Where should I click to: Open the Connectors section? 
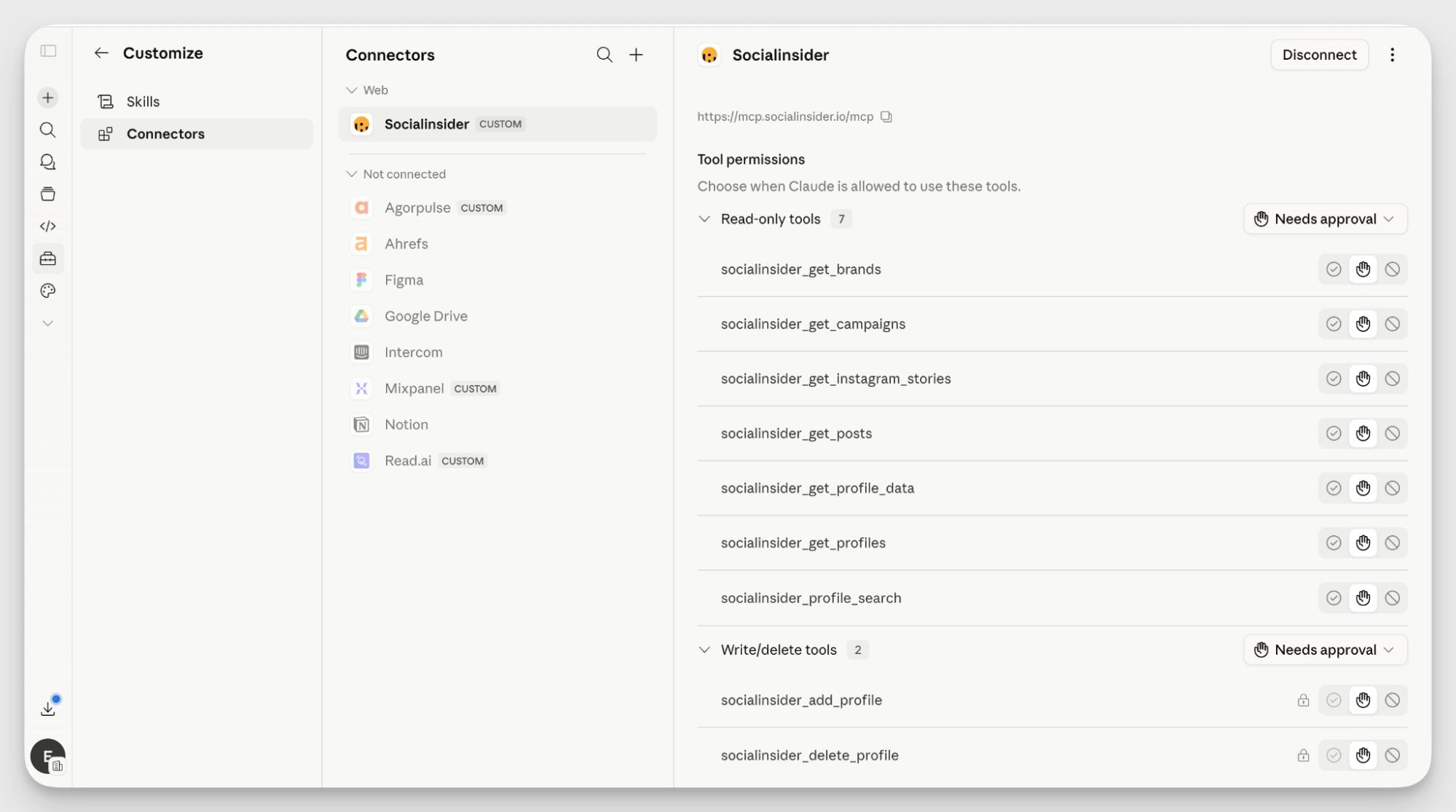197,134
